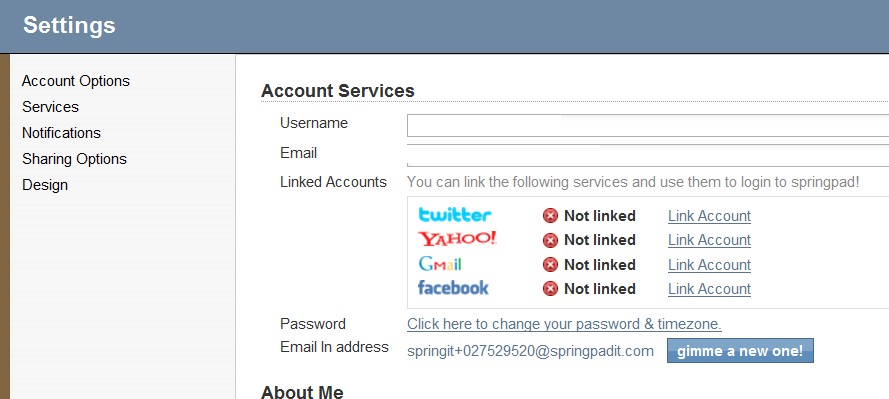Click the Twitter logo icon

coord(455,215)
